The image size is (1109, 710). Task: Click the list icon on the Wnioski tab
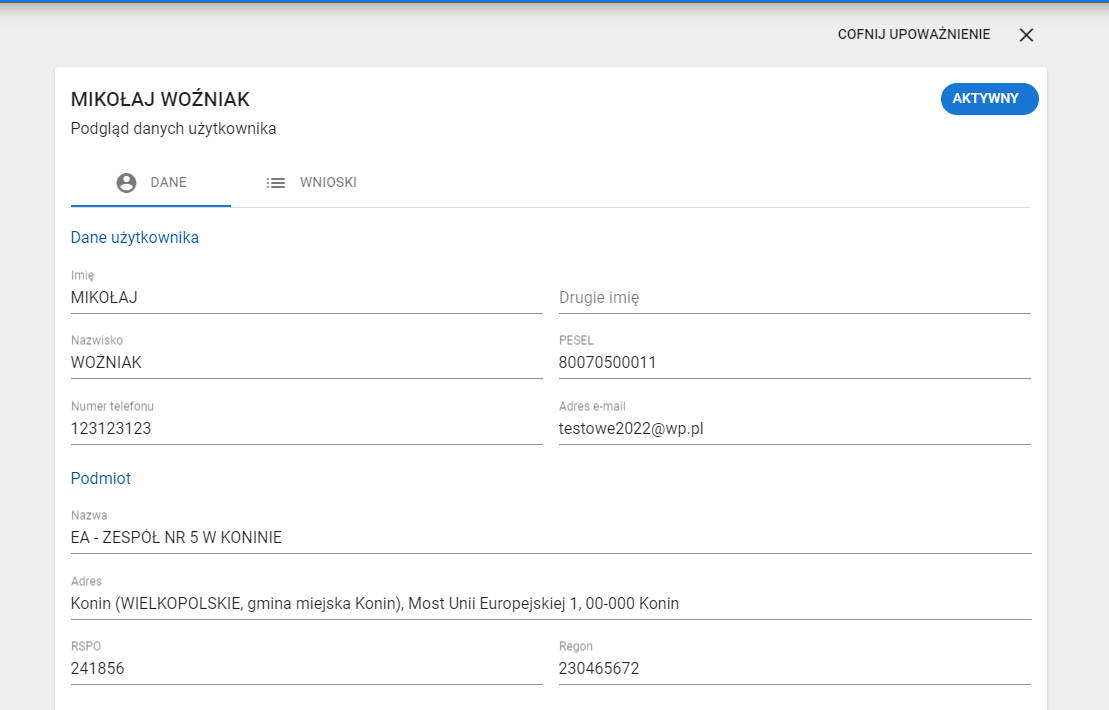pyautogui.click(x=276, y=183)
